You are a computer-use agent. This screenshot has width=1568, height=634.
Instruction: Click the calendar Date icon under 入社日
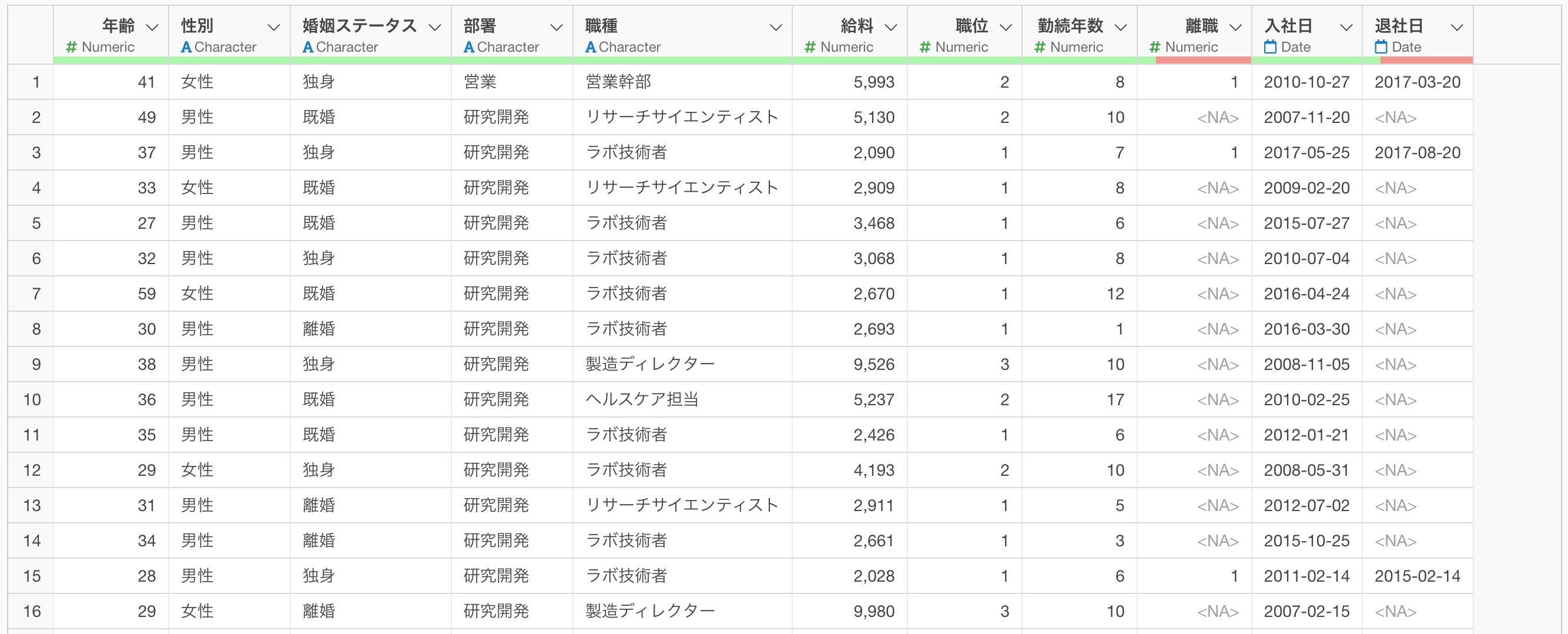1269,47
